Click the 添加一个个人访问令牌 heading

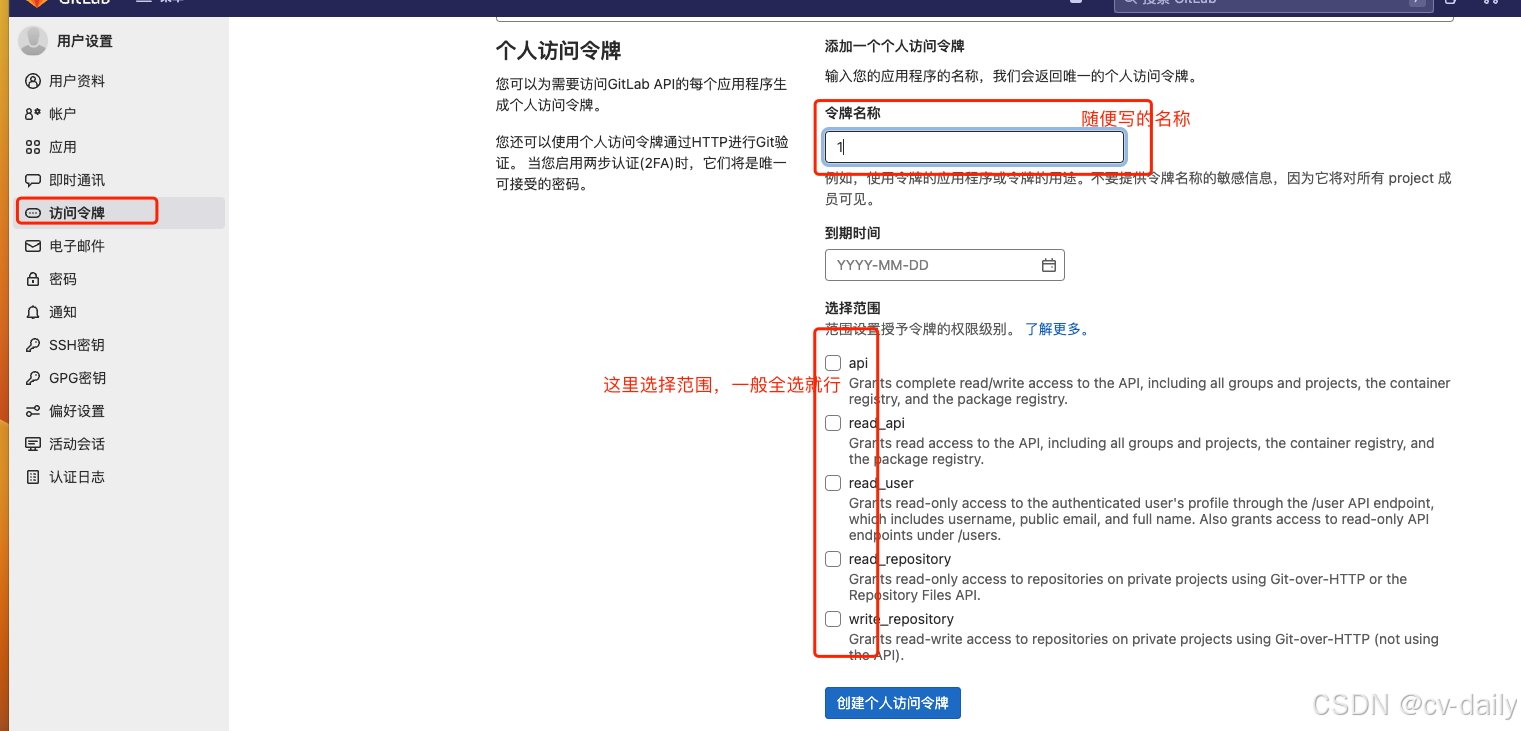[x=895, y=46]
